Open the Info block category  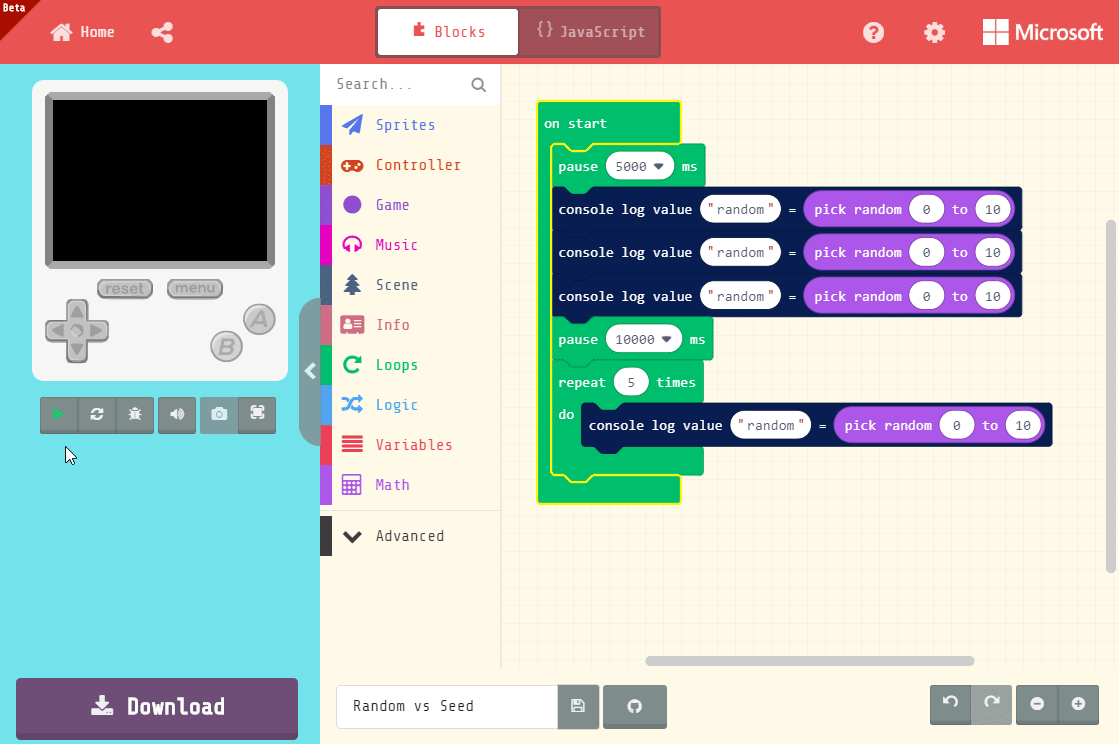[x=411, y=325]
